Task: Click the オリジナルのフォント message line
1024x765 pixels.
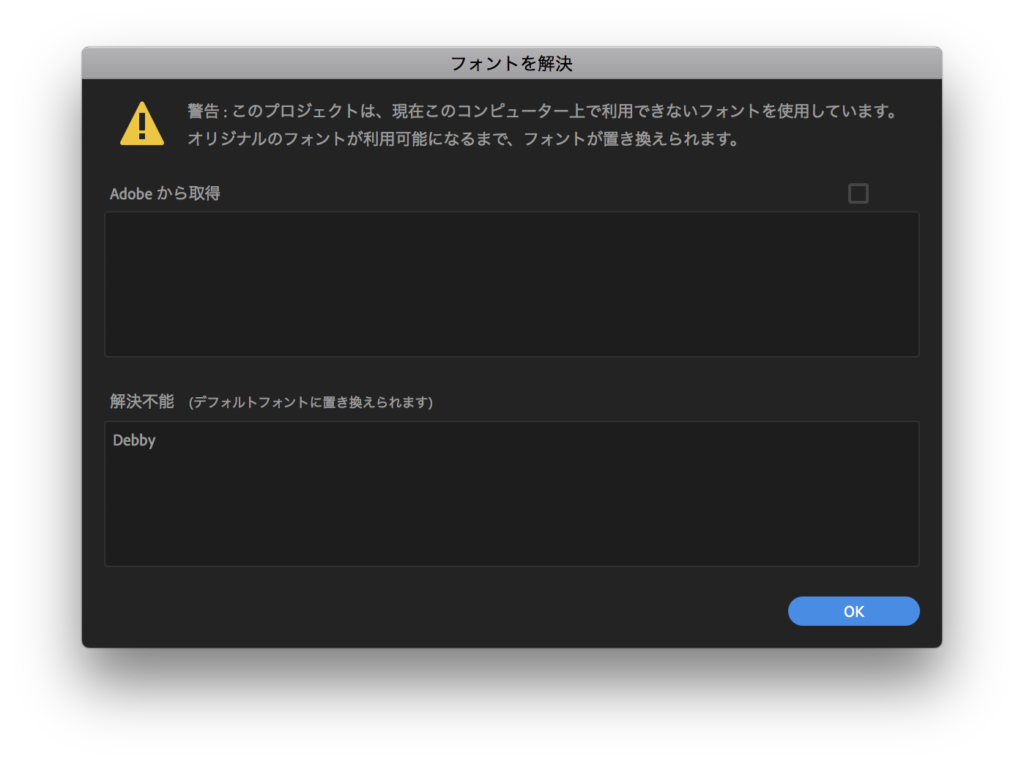Action: (464, 139)
